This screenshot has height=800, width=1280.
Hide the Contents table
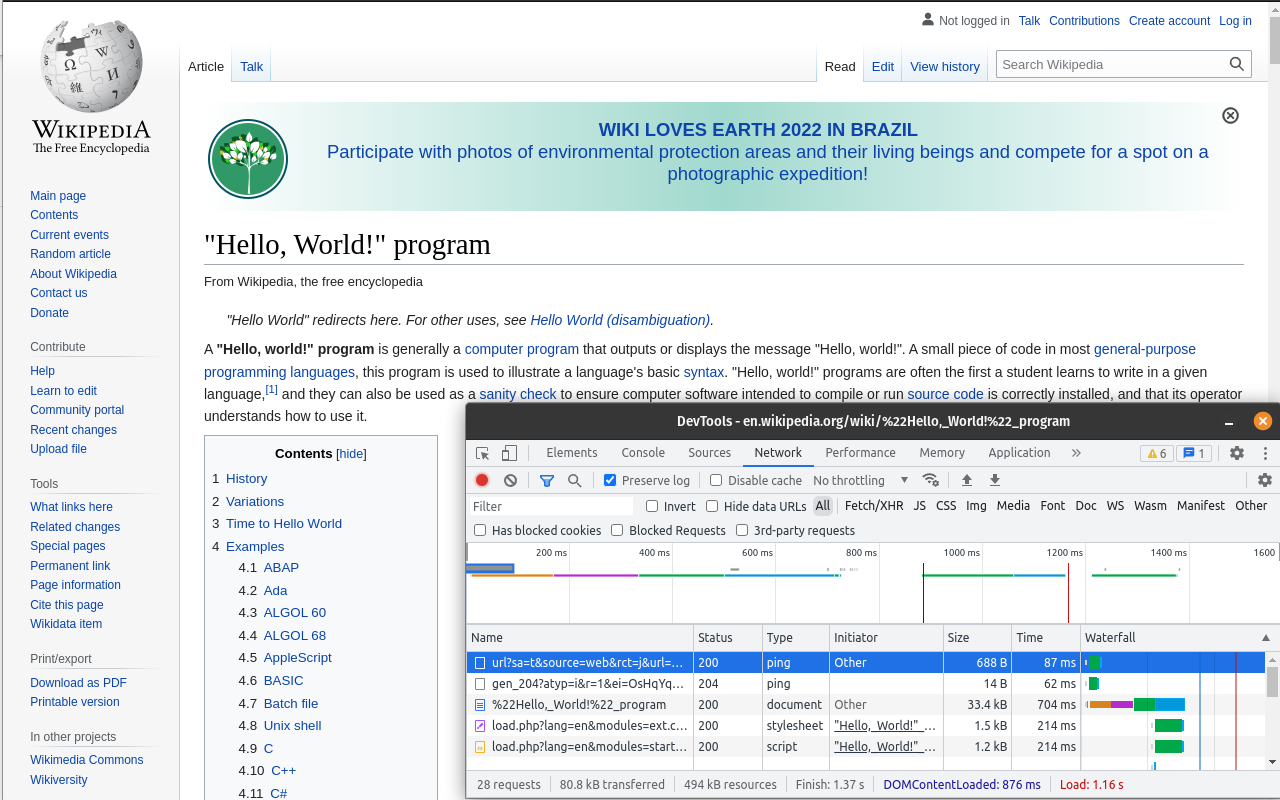pyautogui.click(x=351, y=454)
